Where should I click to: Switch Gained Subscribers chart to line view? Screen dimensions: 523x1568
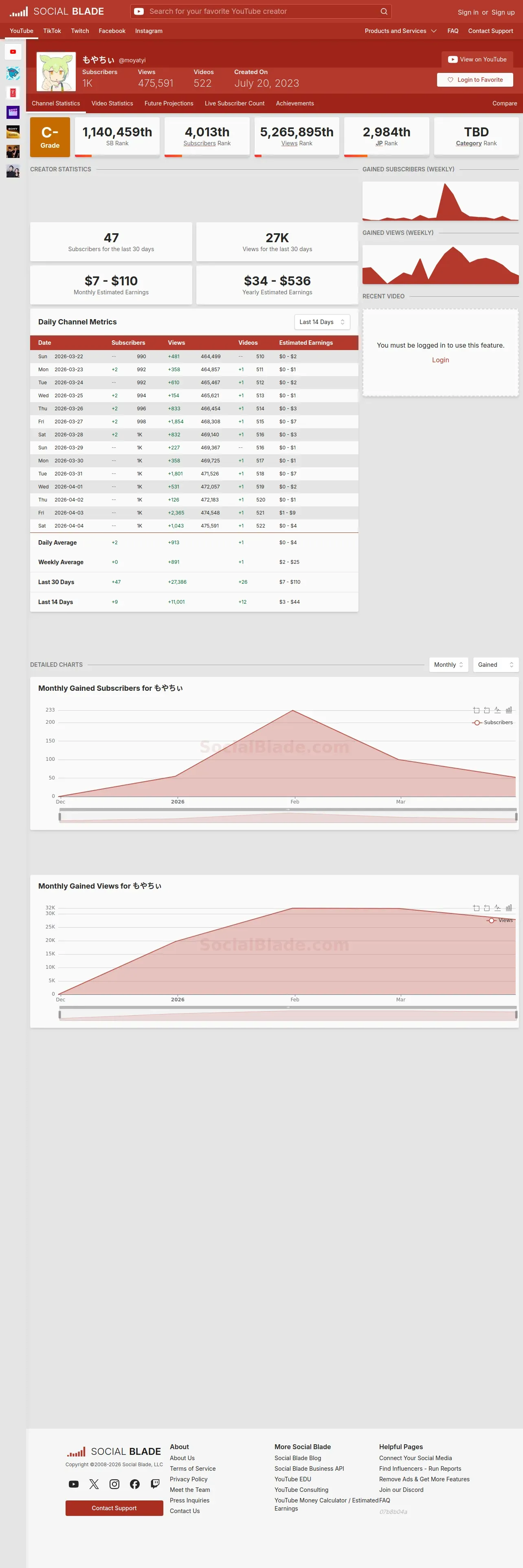tap(497, 710)
